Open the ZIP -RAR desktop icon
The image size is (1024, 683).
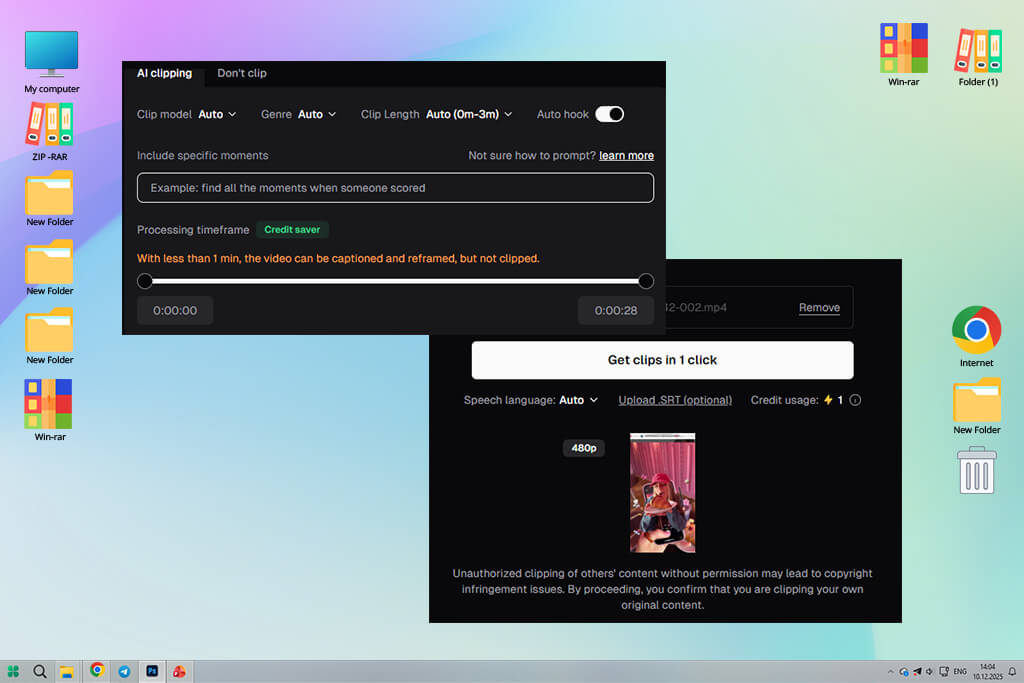click(x=50, y=132)
